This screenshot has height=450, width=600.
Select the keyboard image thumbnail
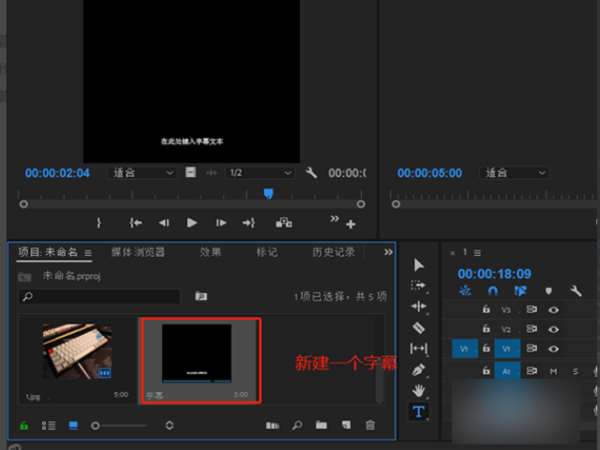point(77,352)
